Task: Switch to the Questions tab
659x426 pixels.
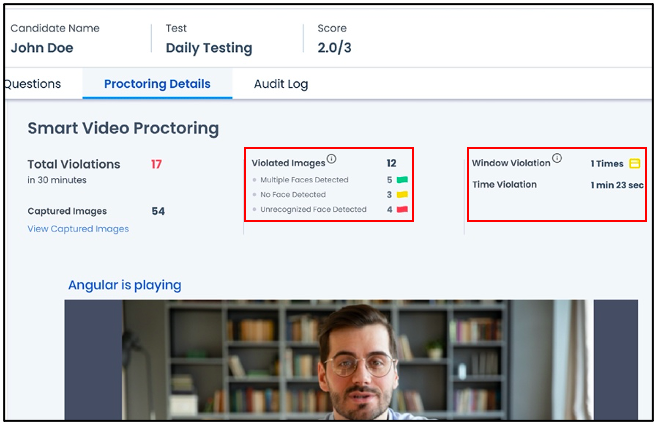Action: pyautogui.click(x=32, y=84)
